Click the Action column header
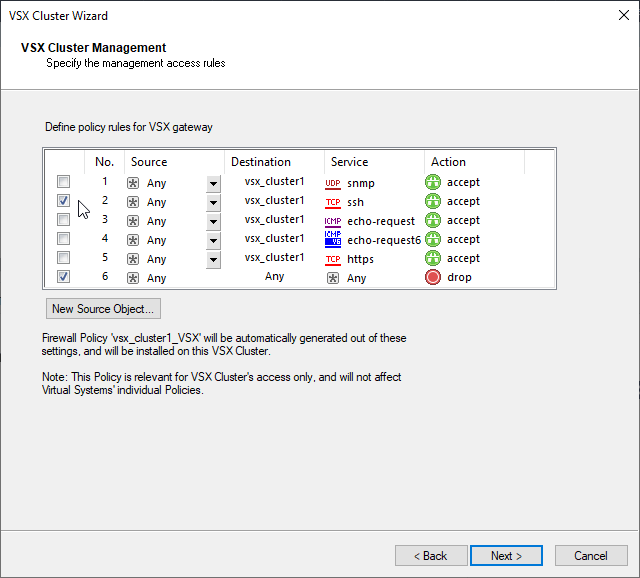Viewport: 640px width, 578px height. click(474, 162)
